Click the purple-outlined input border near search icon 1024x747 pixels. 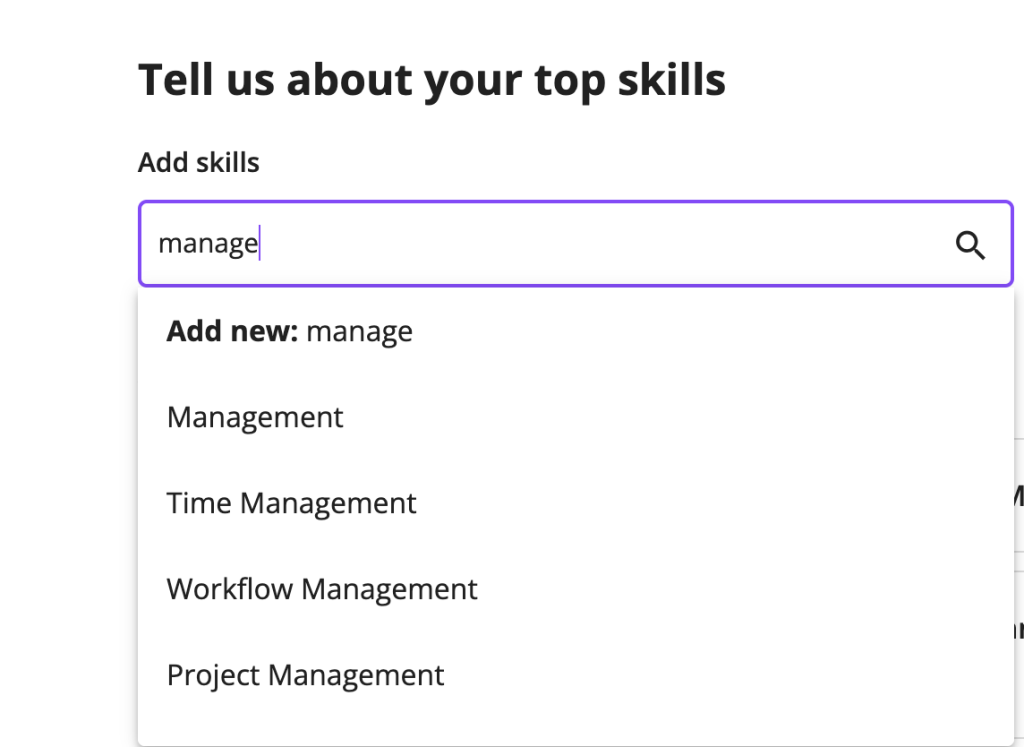(1012, 244)
